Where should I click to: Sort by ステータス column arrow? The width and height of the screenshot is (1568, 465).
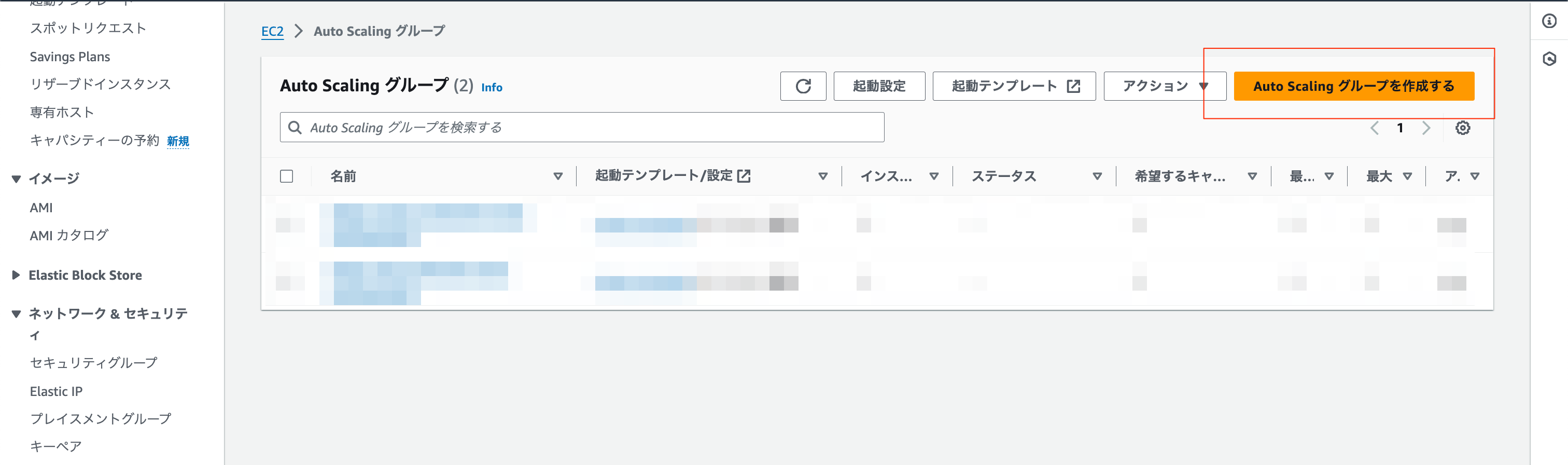tap(1097, 176)
